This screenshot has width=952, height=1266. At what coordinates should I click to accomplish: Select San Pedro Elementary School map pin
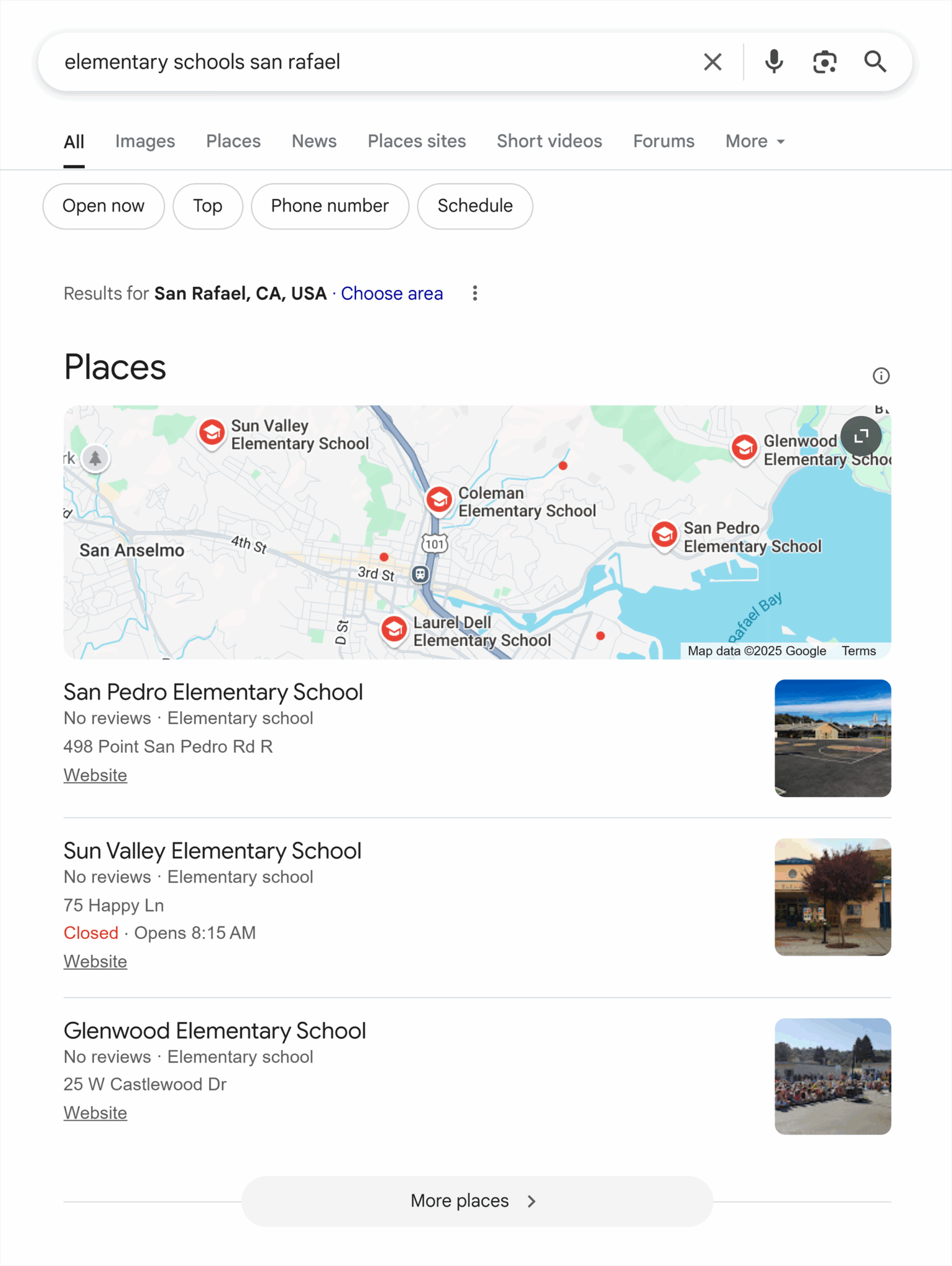tap(665, 535)
